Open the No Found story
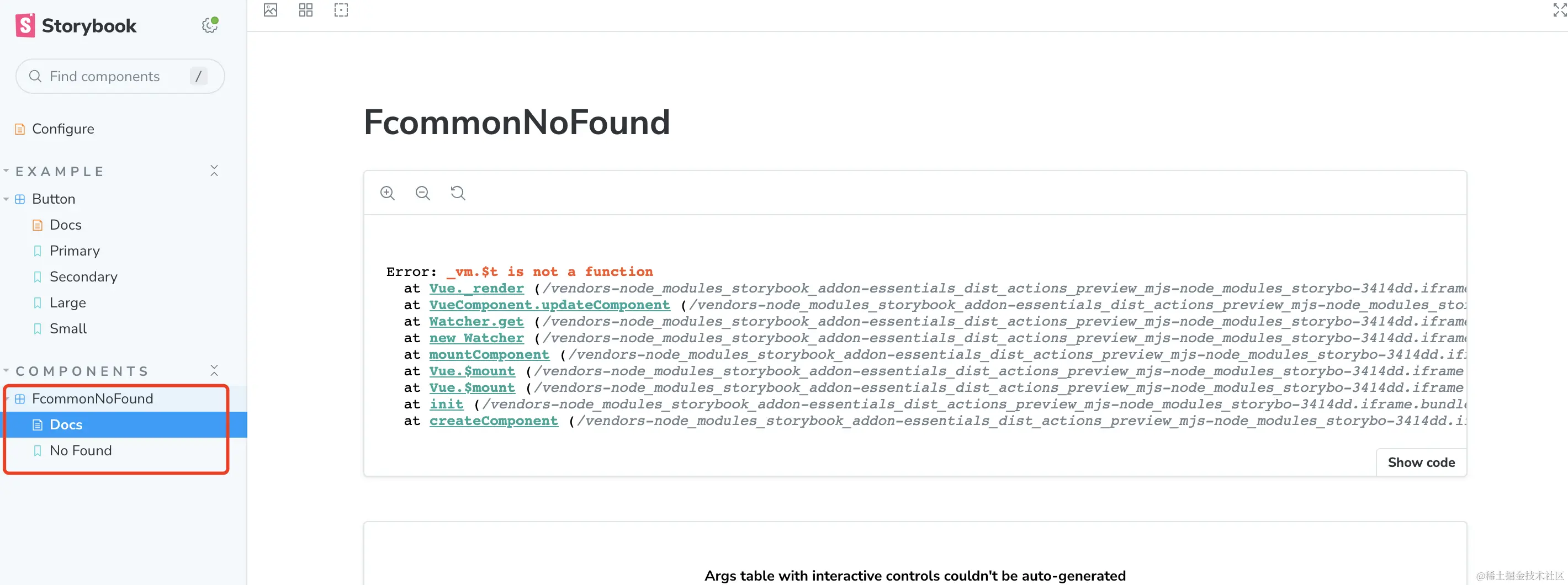 [81, 450]
